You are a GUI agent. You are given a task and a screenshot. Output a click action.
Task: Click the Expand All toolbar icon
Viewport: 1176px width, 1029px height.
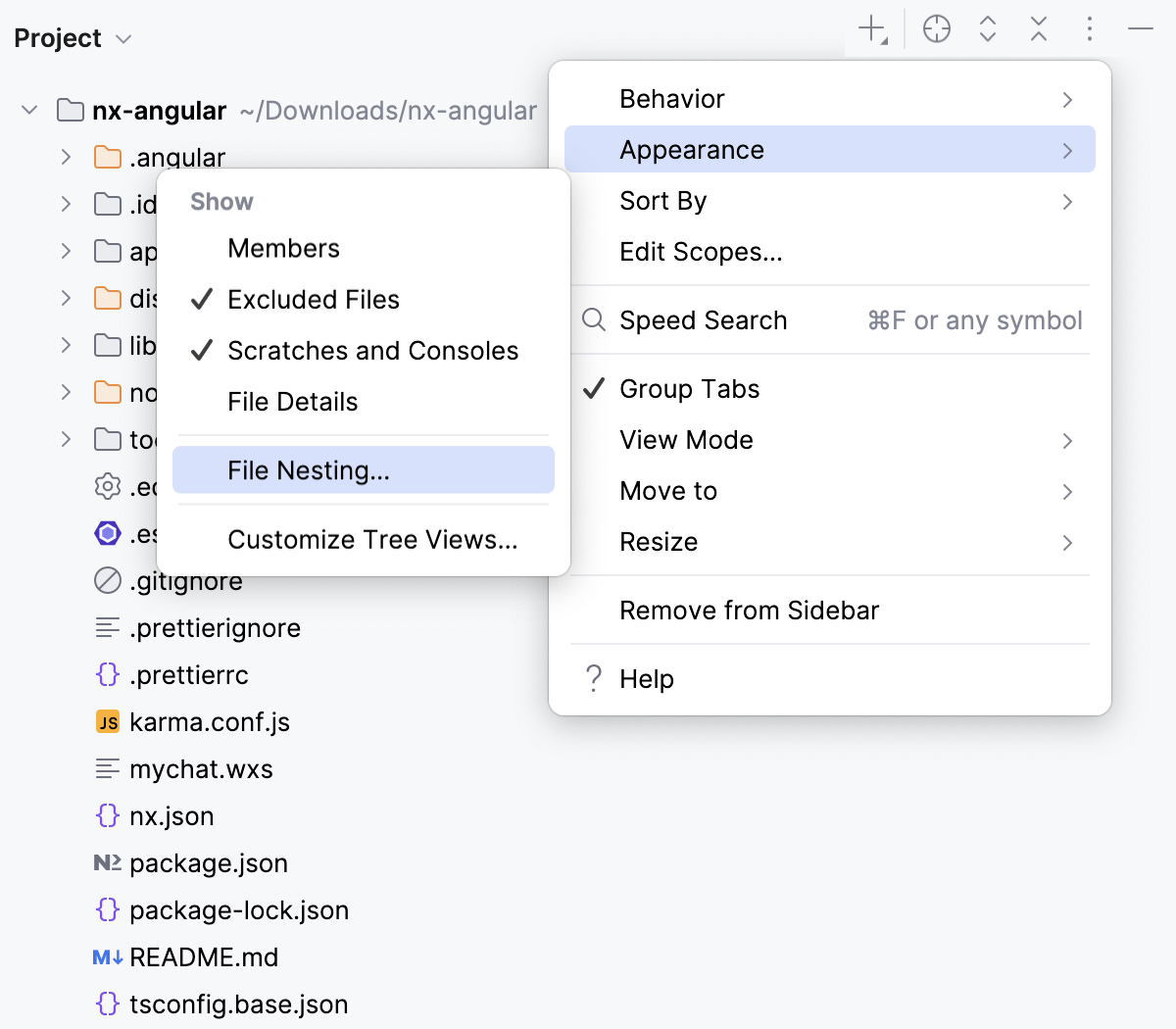pyautogui.click(x=987, y=28)
